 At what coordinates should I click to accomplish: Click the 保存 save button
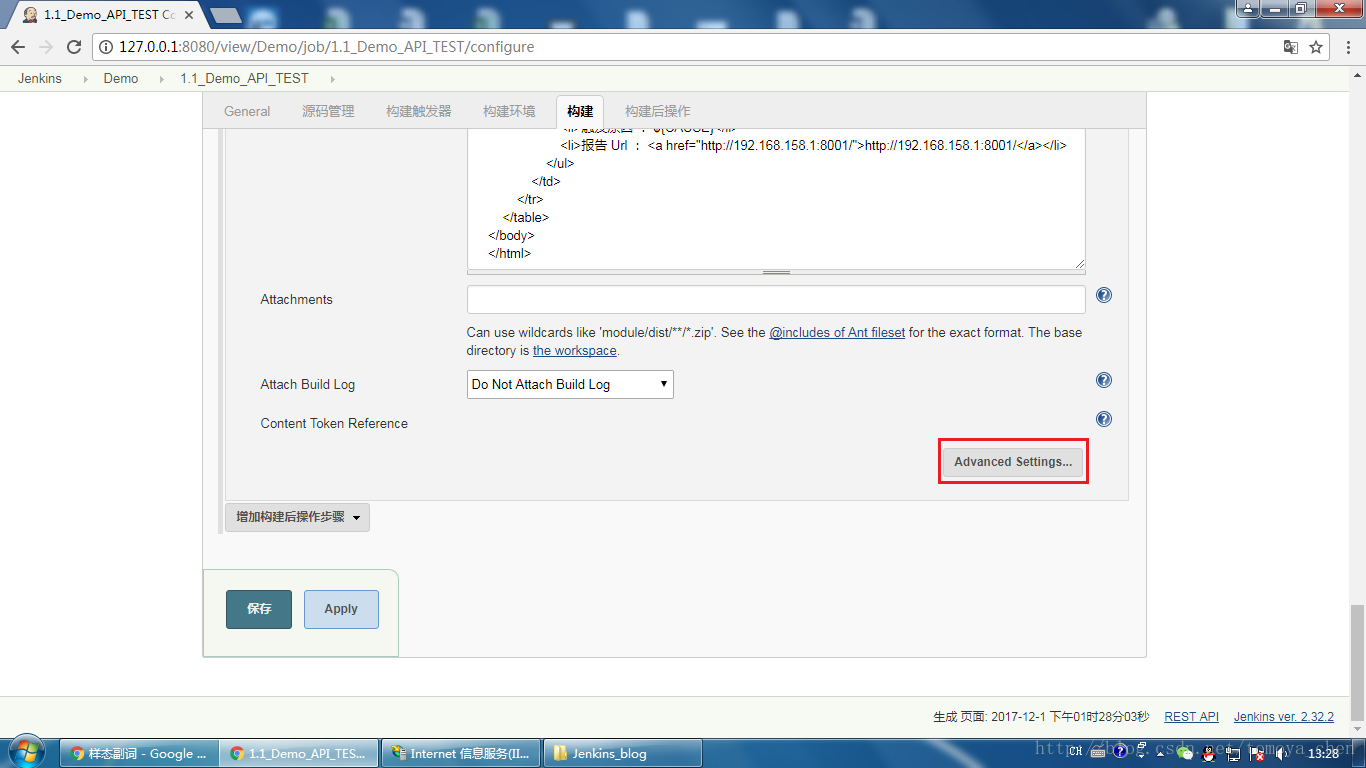[x=259, y=609]
